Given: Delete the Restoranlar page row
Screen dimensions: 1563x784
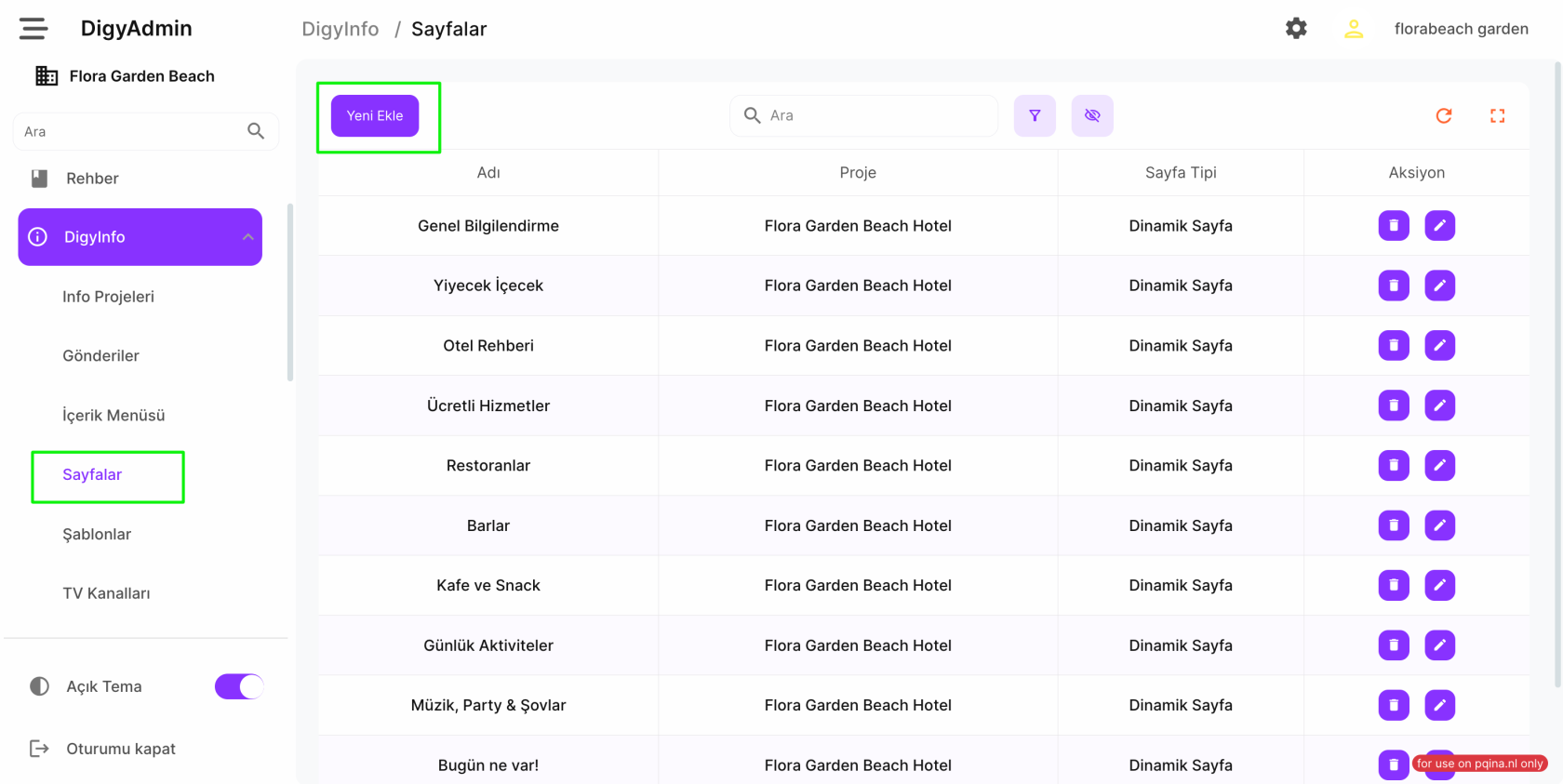Looking at the screenshot, I should 1393,466.
